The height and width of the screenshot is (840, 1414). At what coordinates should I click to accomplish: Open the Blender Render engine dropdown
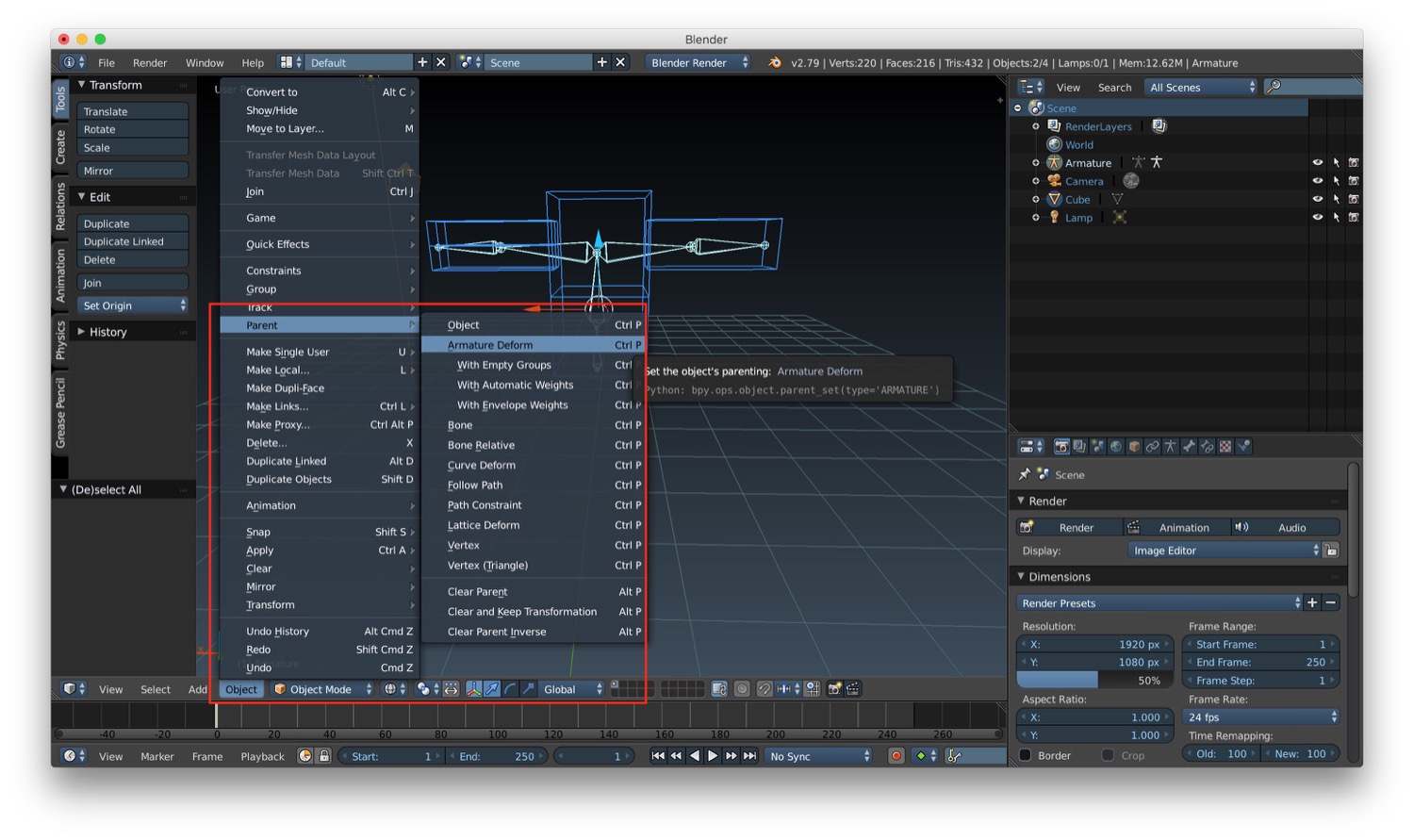pyautogui.click(x=699, y=62)
